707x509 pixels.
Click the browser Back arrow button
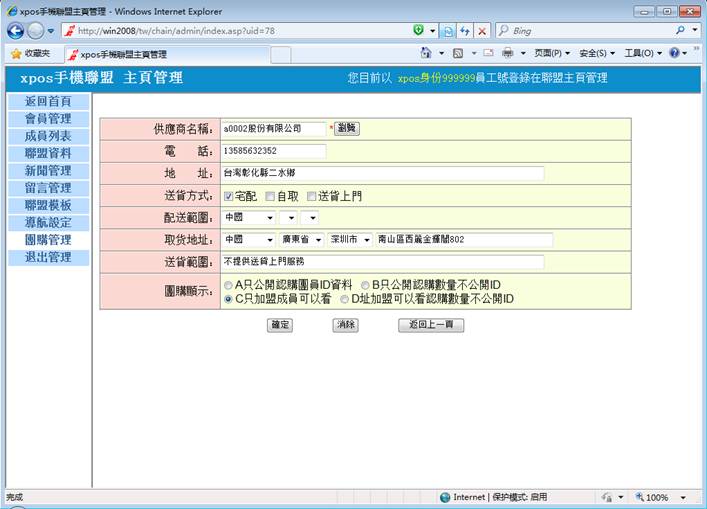pos(16,31)
